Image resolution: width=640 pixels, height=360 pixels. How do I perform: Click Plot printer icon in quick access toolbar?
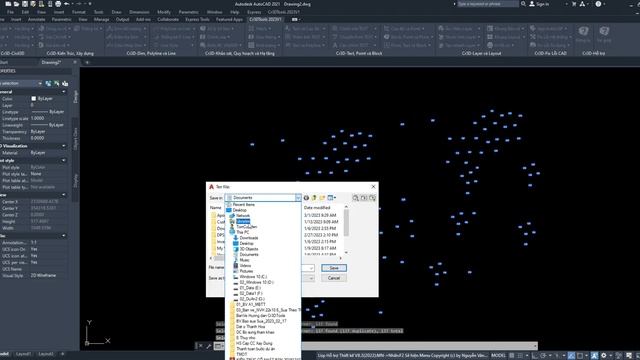coord(58,4)
